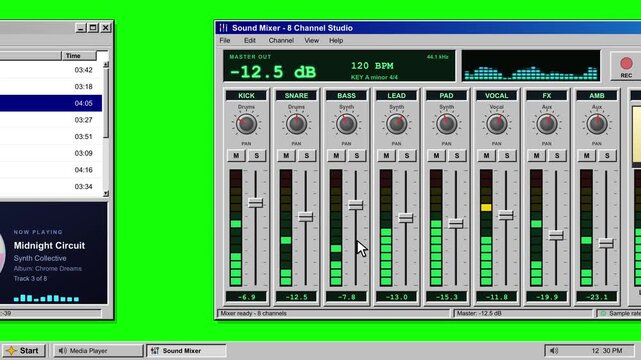Start recording with the REC button
Screen dimensions: 641x360
pyautogui.click(x=626, y=66)
